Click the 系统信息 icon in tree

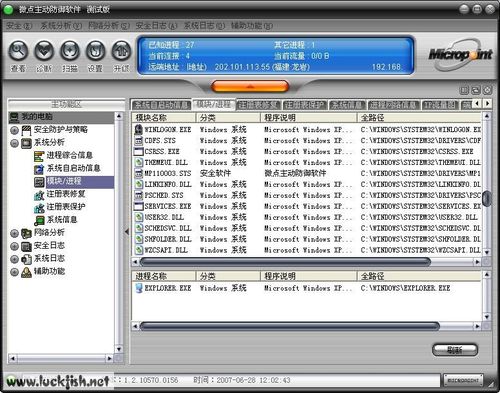pyautogui.click(x=39, y=220)
